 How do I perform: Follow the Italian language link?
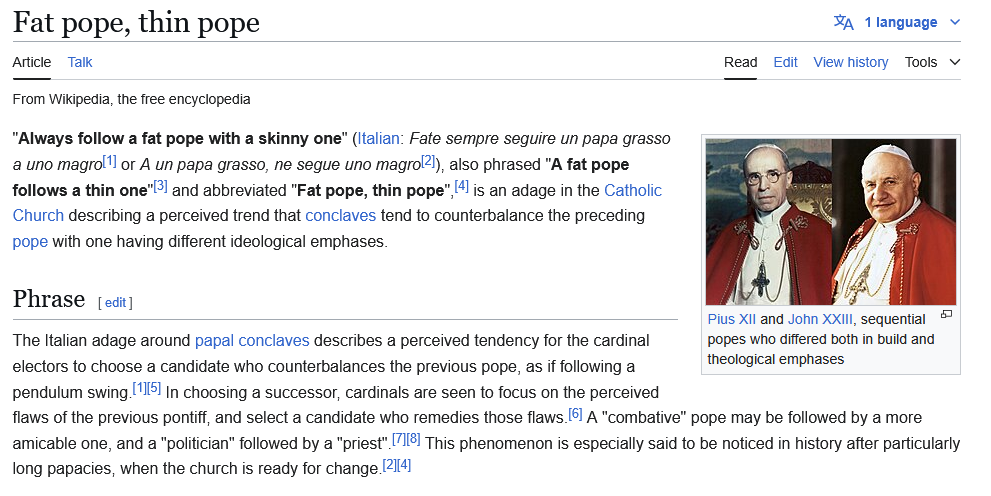point(379,138)
